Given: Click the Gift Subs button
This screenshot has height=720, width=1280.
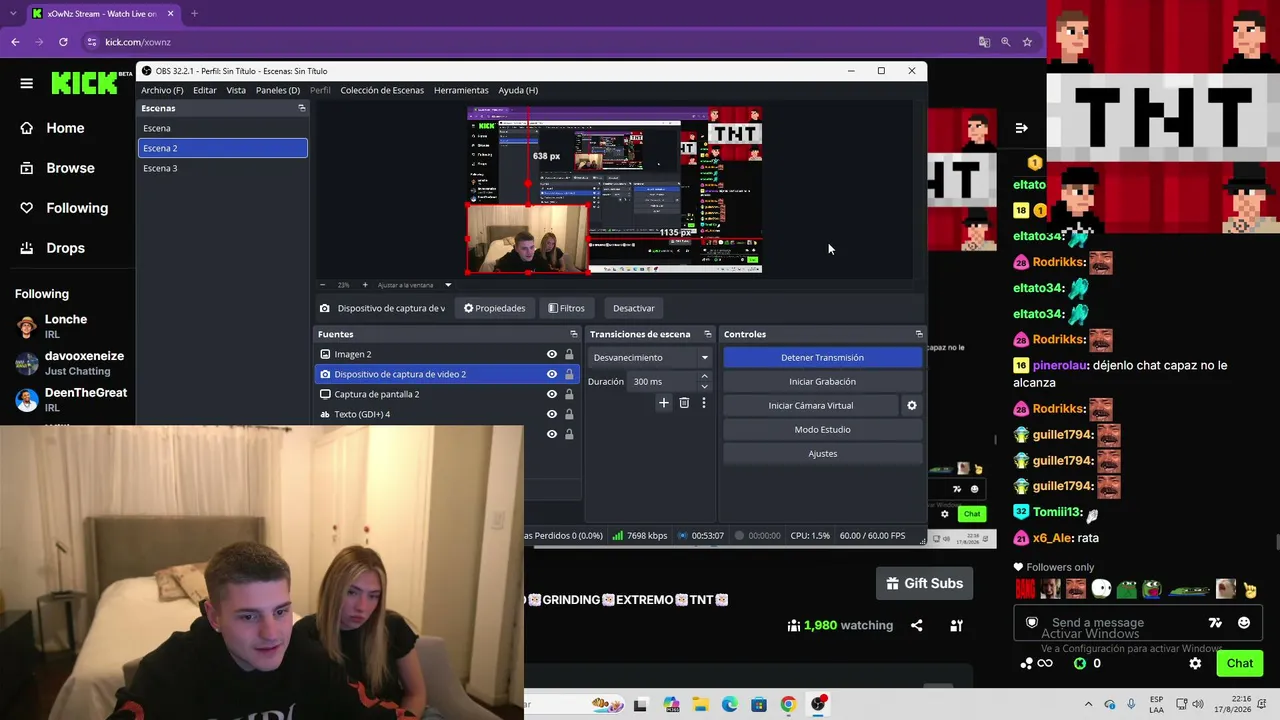Looking at the screenshot, I should pos(925,583).
